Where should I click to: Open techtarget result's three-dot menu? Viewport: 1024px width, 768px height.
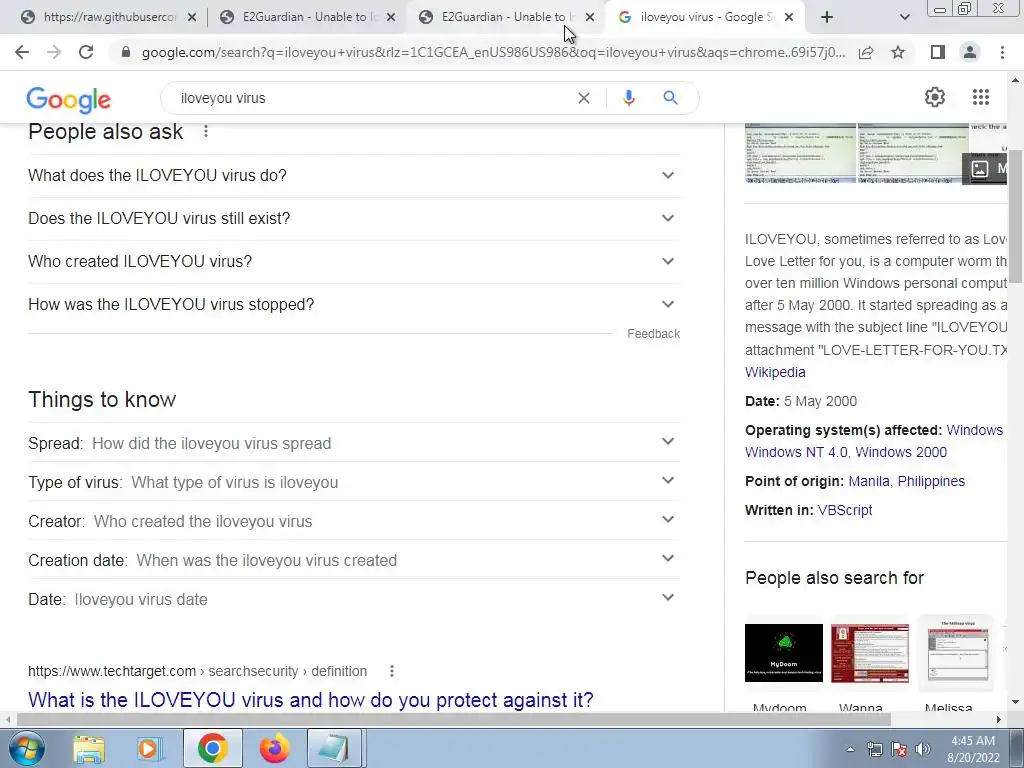392,671
